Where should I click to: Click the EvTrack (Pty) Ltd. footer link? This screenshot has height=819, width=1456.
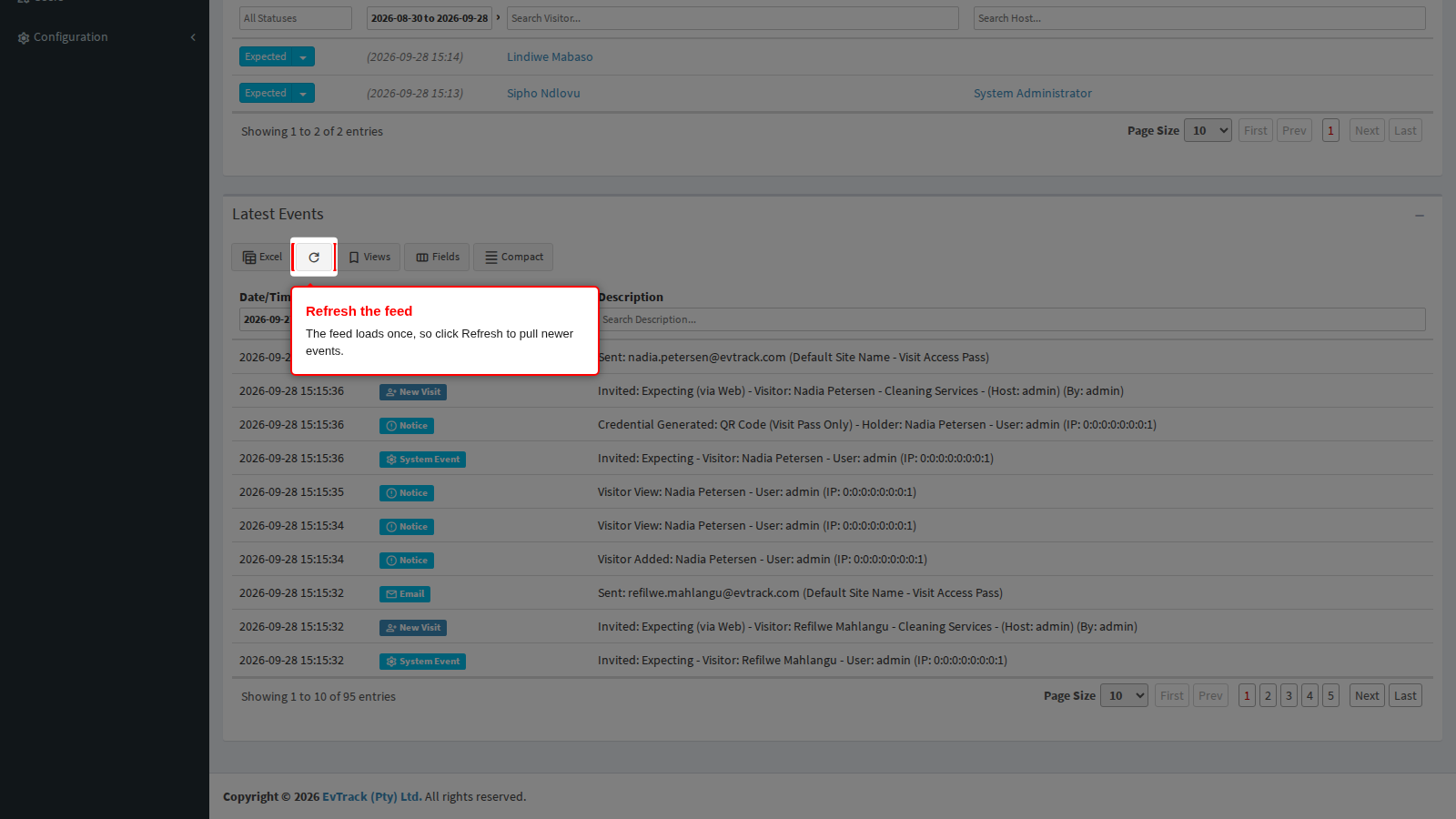point(371,796)
